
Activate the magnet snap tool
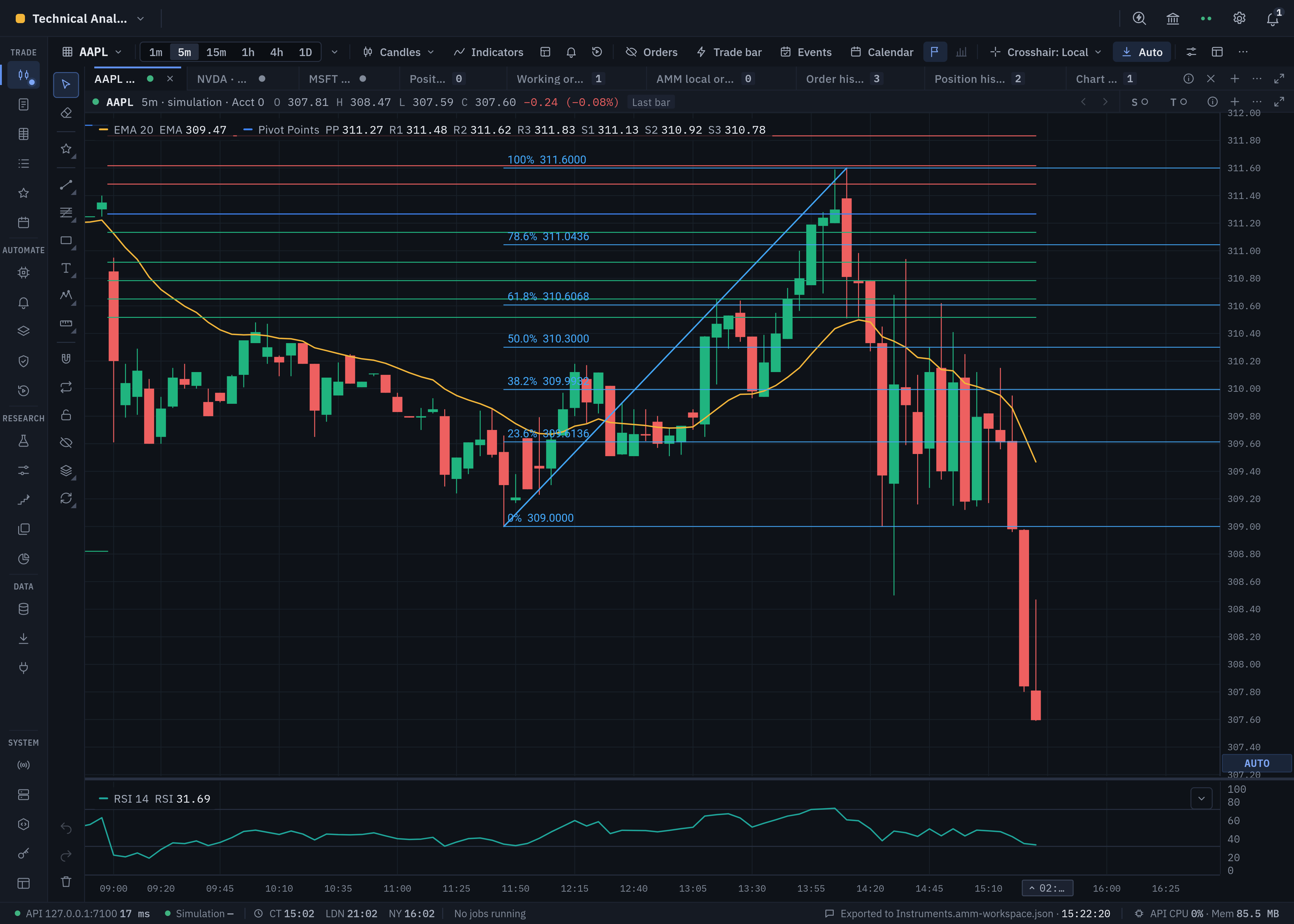pos(66,359)
